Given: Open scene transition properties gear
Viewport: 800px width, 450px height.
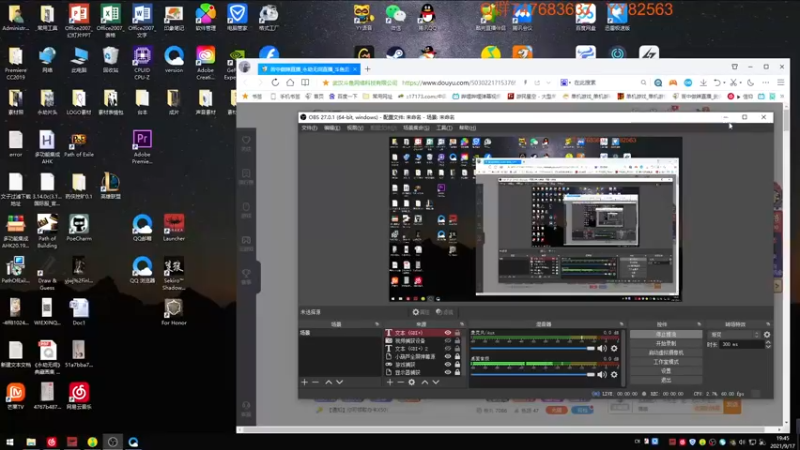Looking at the screenshot, I should click(767, 335).
